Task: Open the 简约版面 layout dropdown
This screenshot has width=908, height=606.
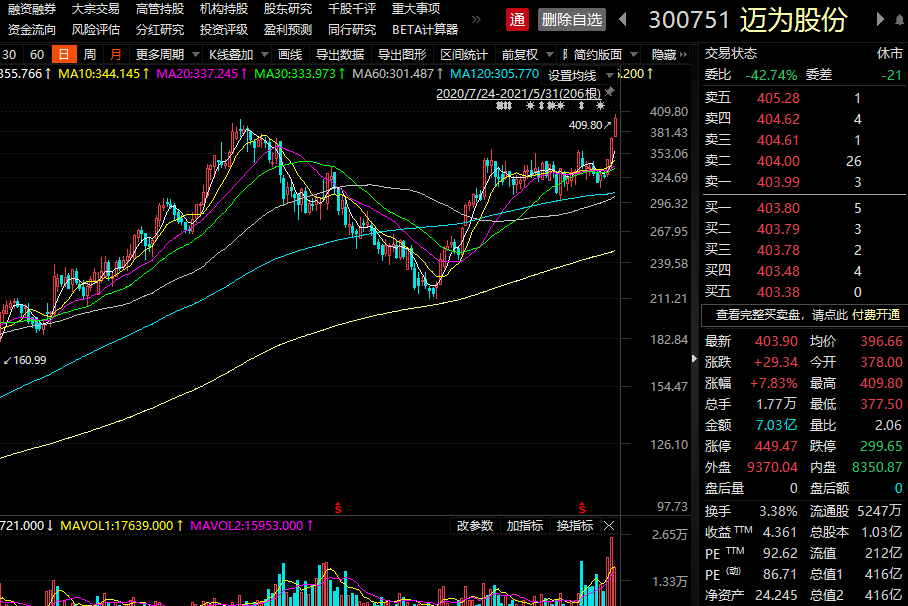Action: 605,54
